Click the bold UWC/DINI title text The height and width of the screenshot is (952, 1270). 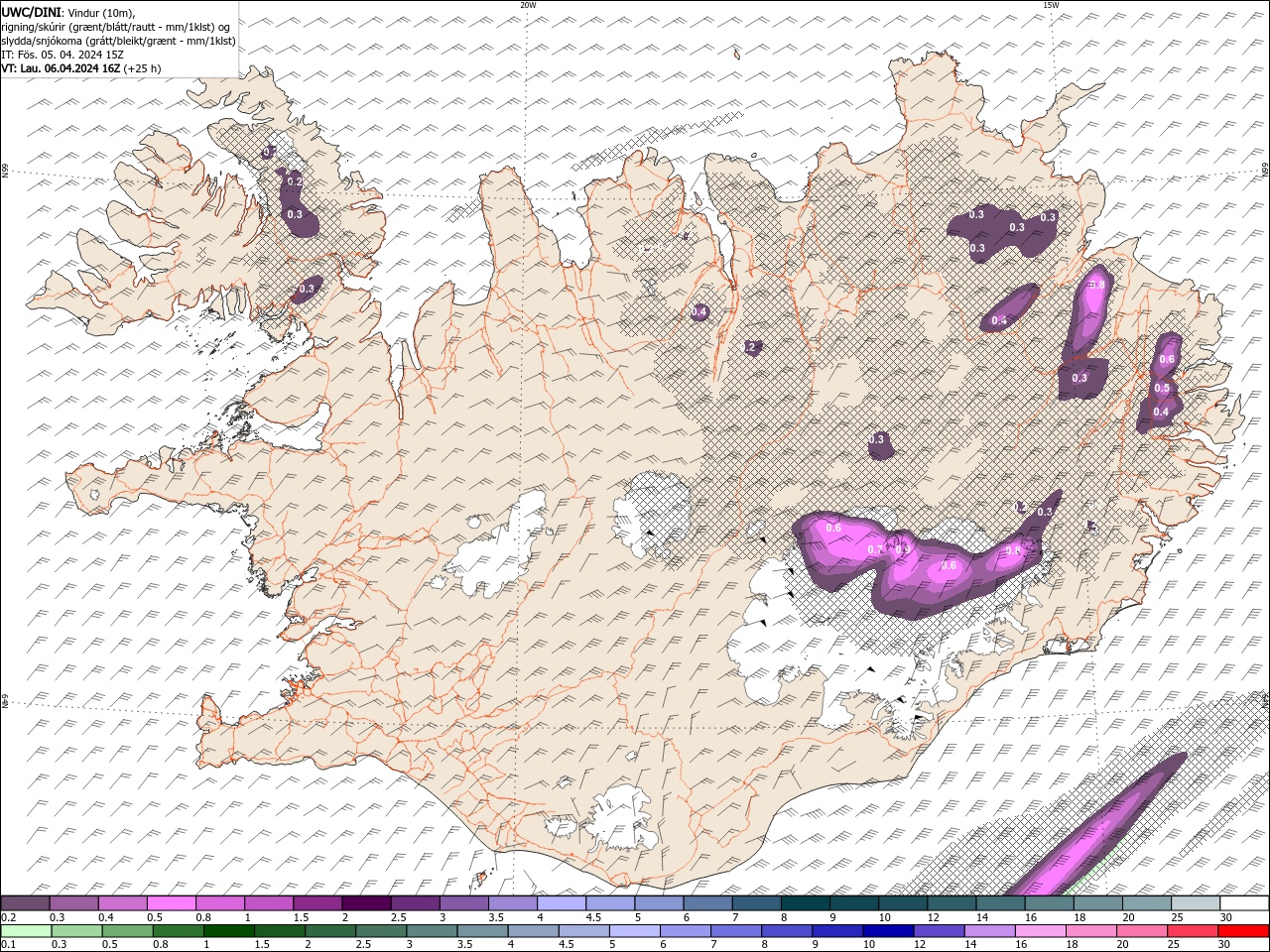31,11
